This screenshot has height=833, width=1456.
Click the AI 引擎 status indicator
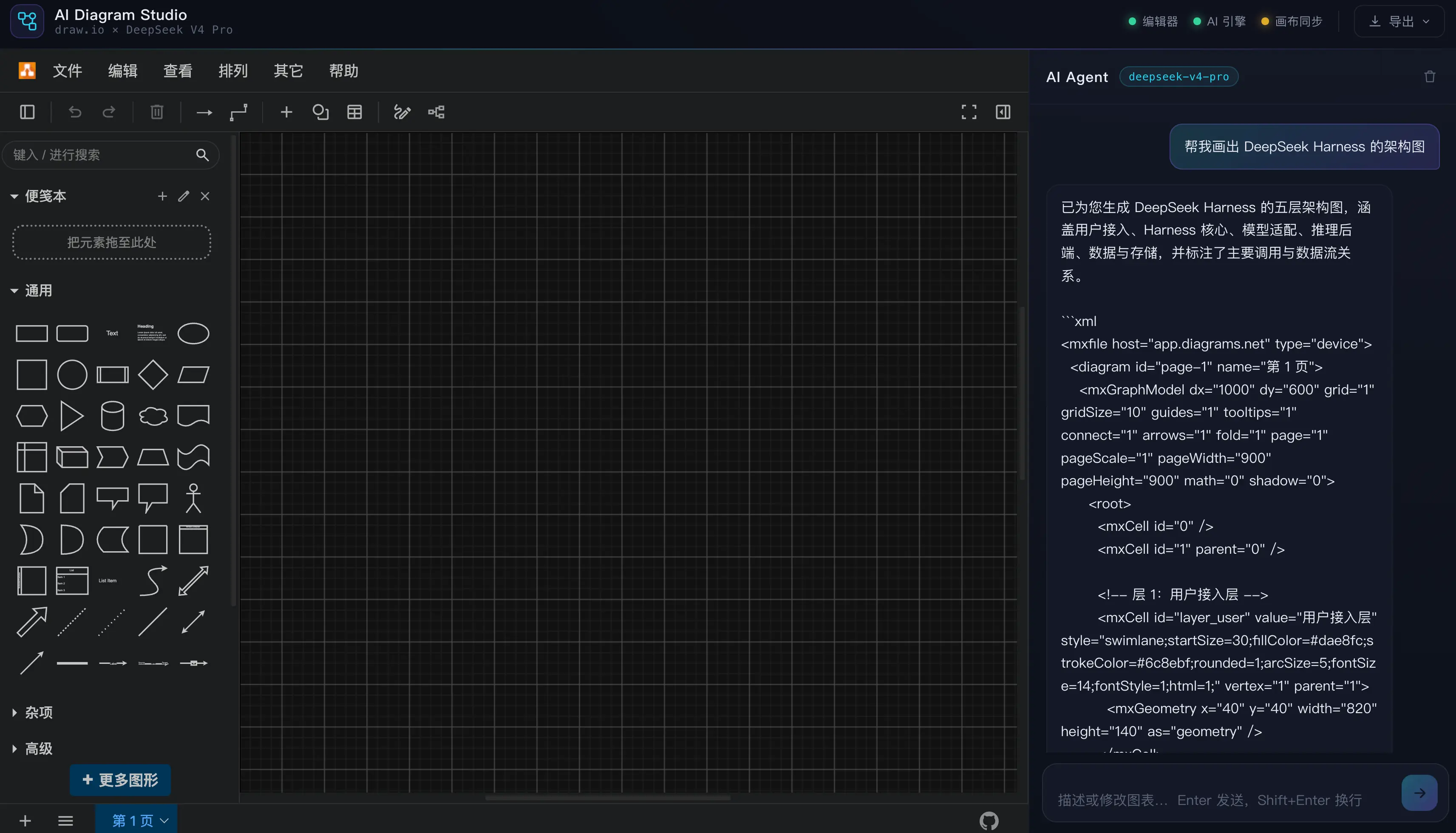[1219, 21]
